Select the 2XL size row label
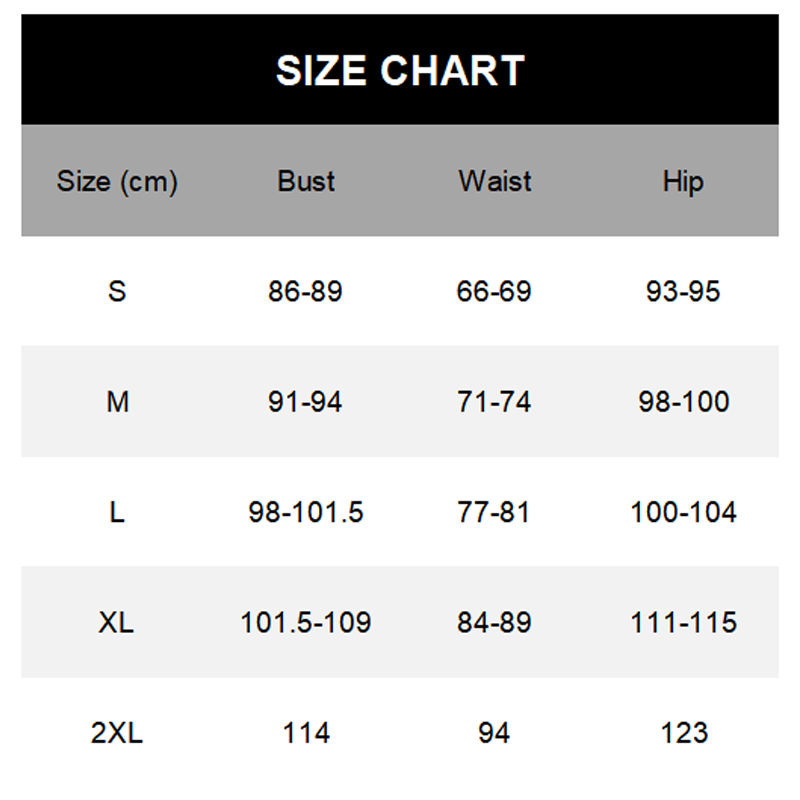Image resolution: width=800 pixels, height=800 pixels. 117,733
